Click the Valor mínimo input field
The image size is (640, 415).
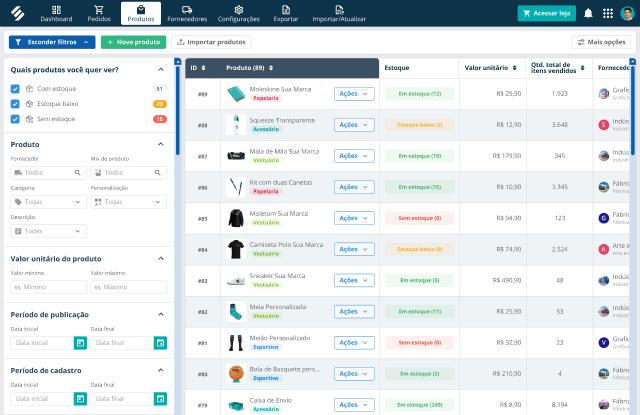pyautogui.click(x=48, y=287)
